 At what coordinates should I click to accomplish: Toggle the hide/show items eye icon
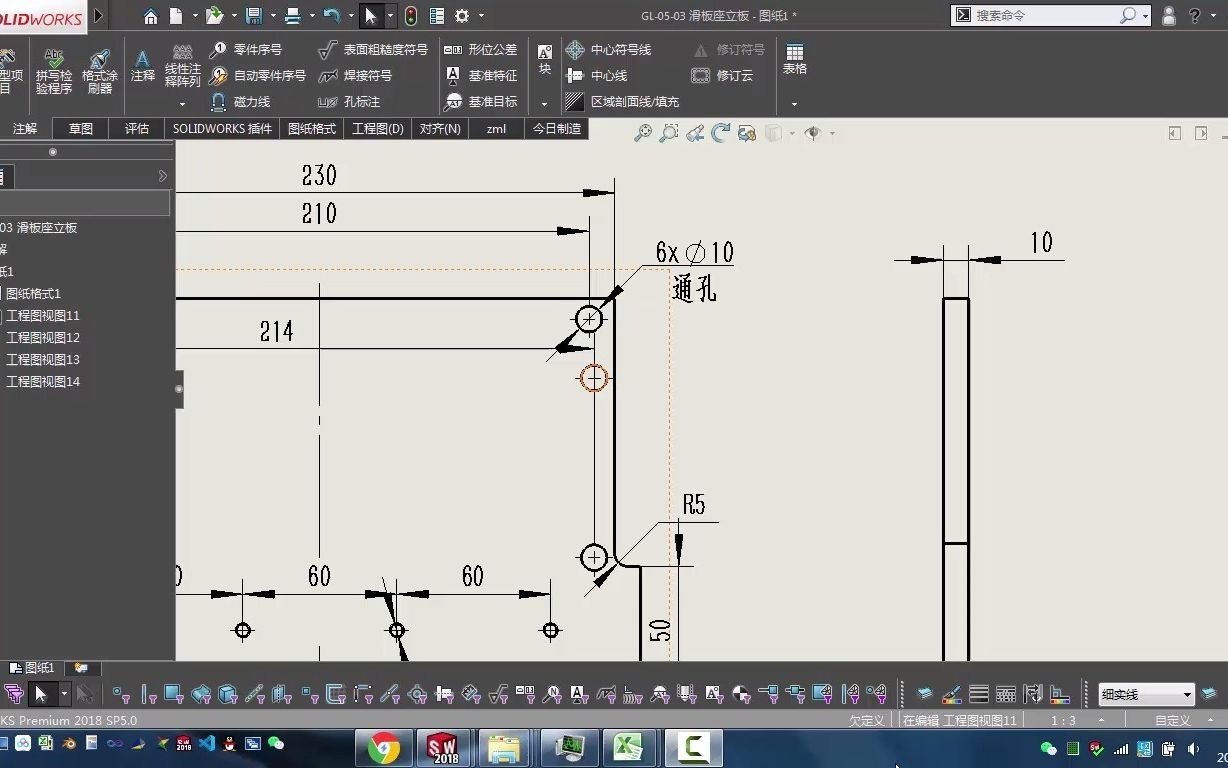(812, 133)
